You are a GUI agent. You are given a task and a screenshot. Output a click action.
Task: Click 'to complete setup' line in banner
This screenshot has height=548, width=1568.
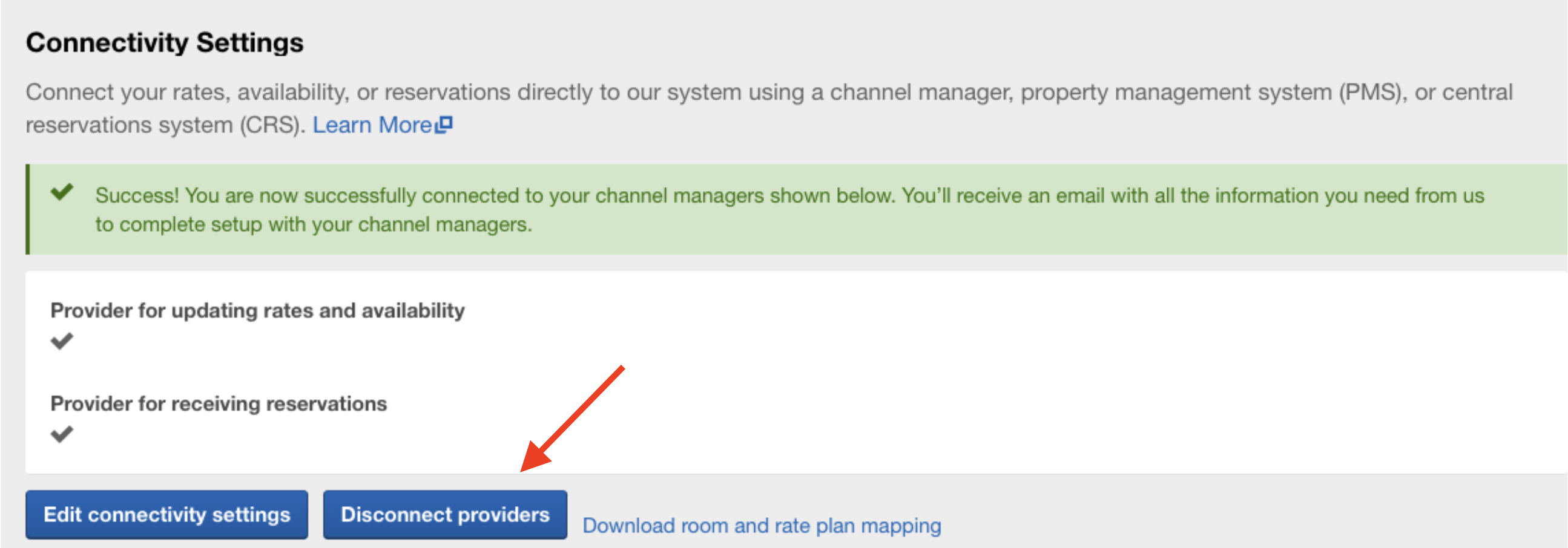click(x=314, y=224)
